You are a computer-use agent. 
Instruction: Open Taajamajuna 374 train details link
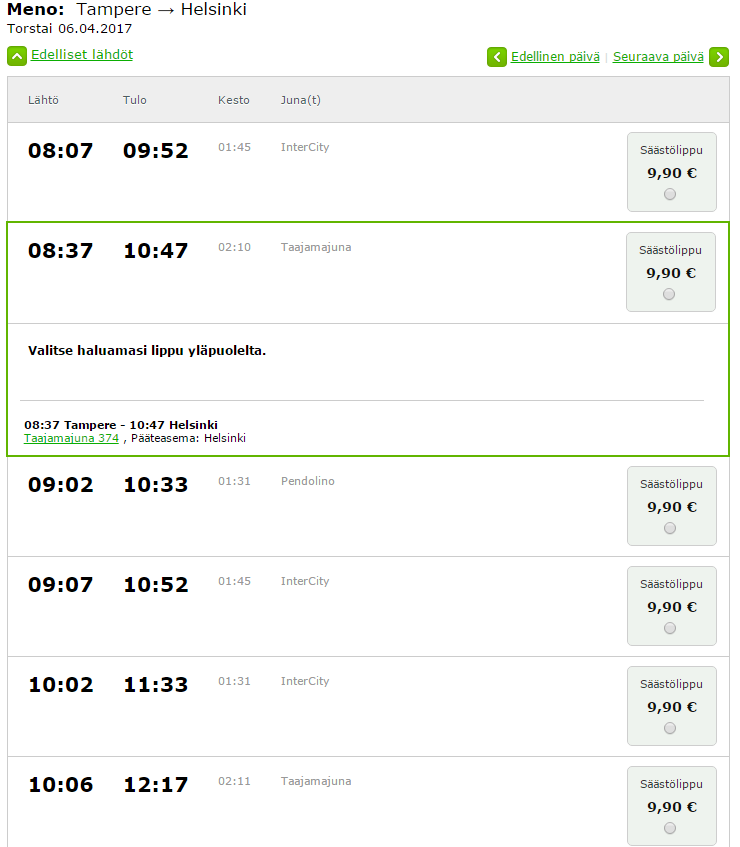pos(71,438)
